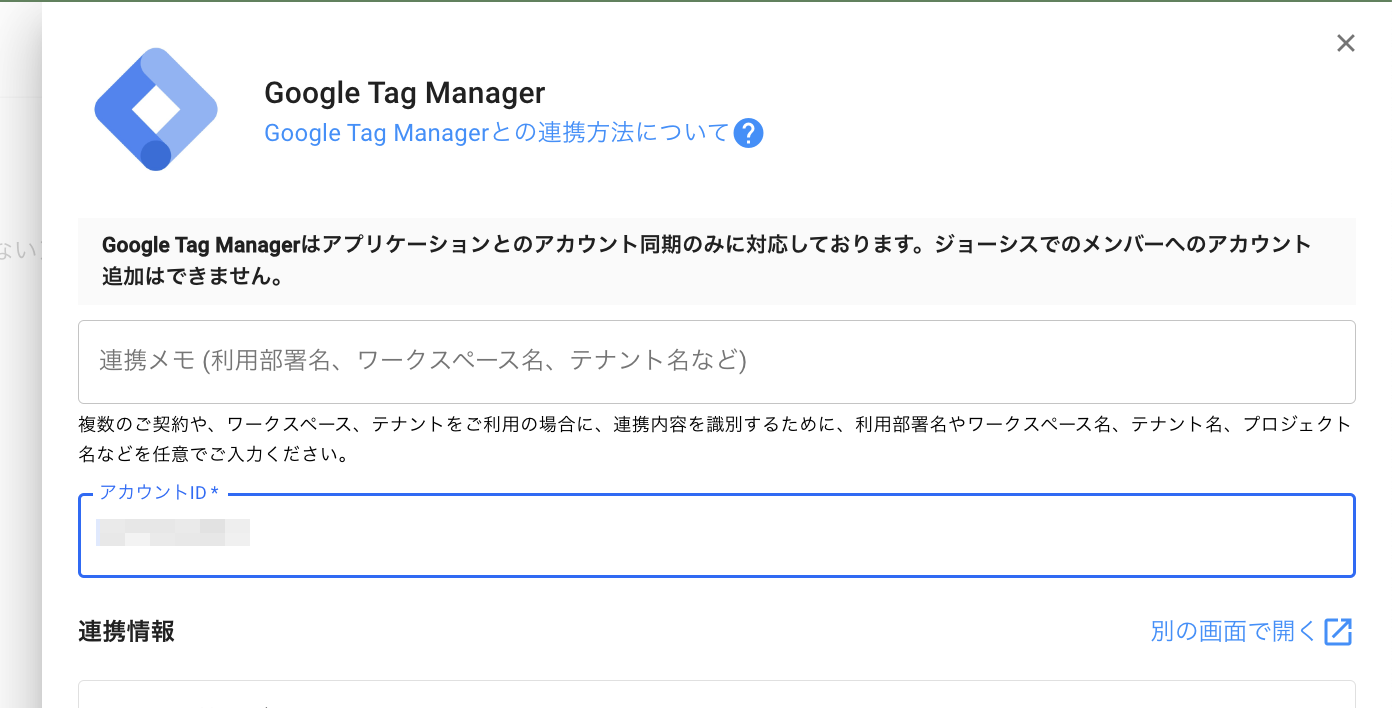Select the blurred account ID value
Viewport: 1392px width, 708px height.
tap(172, 532)
